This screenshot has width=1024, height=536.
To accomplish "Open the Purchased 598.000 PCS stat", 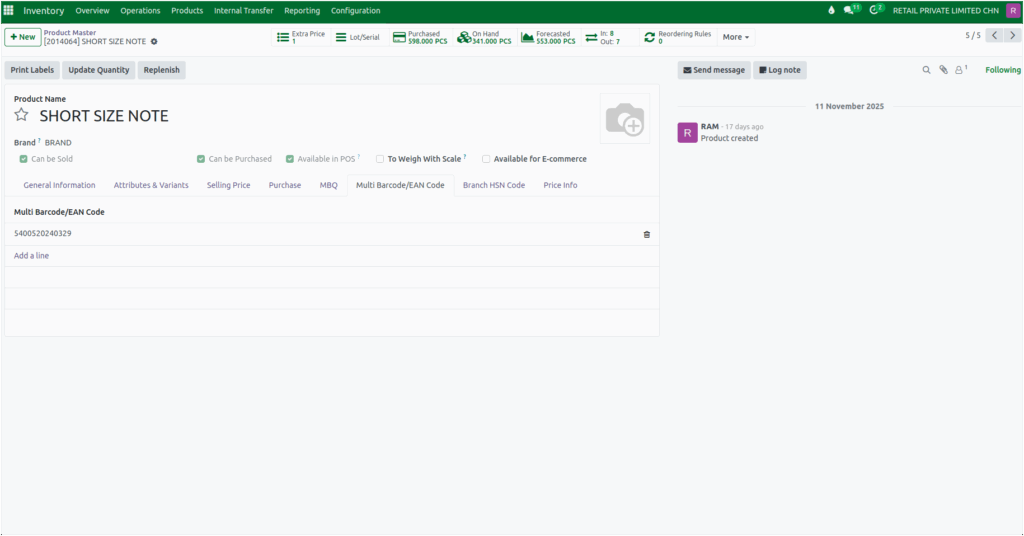I will 421,37.
